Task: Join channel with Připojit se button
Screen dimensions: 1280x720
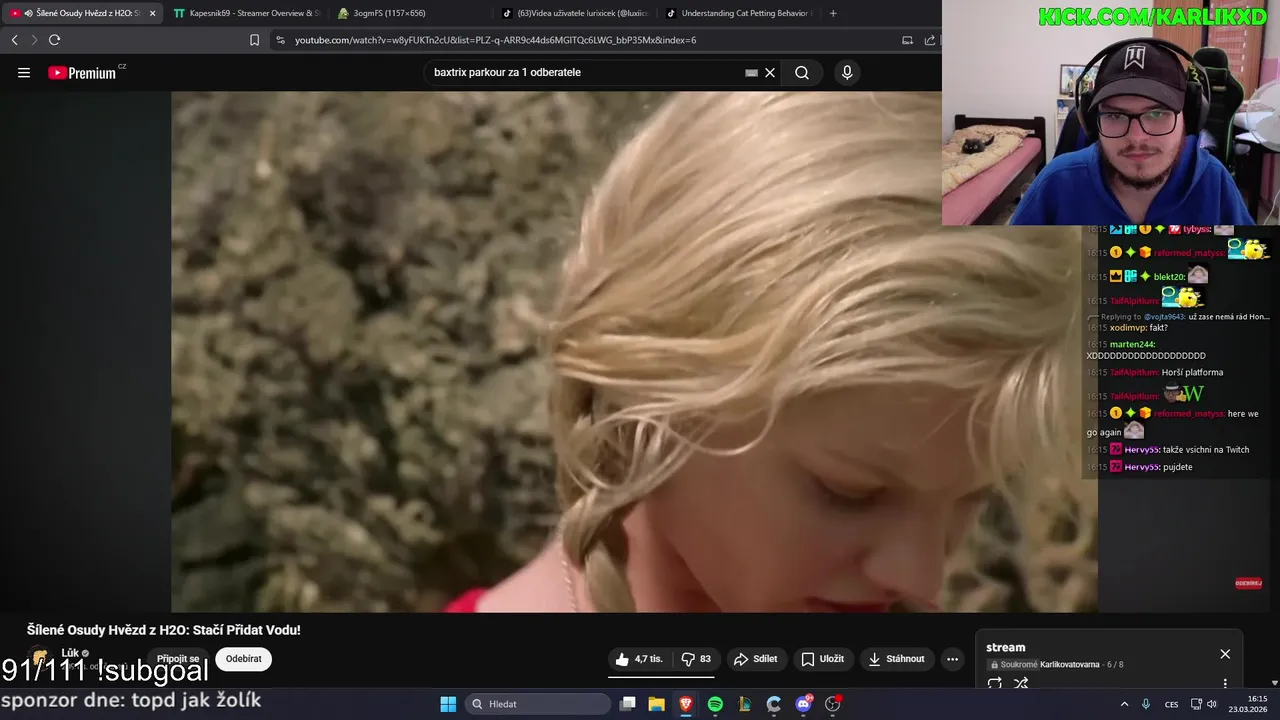Action: pos(178,659)
